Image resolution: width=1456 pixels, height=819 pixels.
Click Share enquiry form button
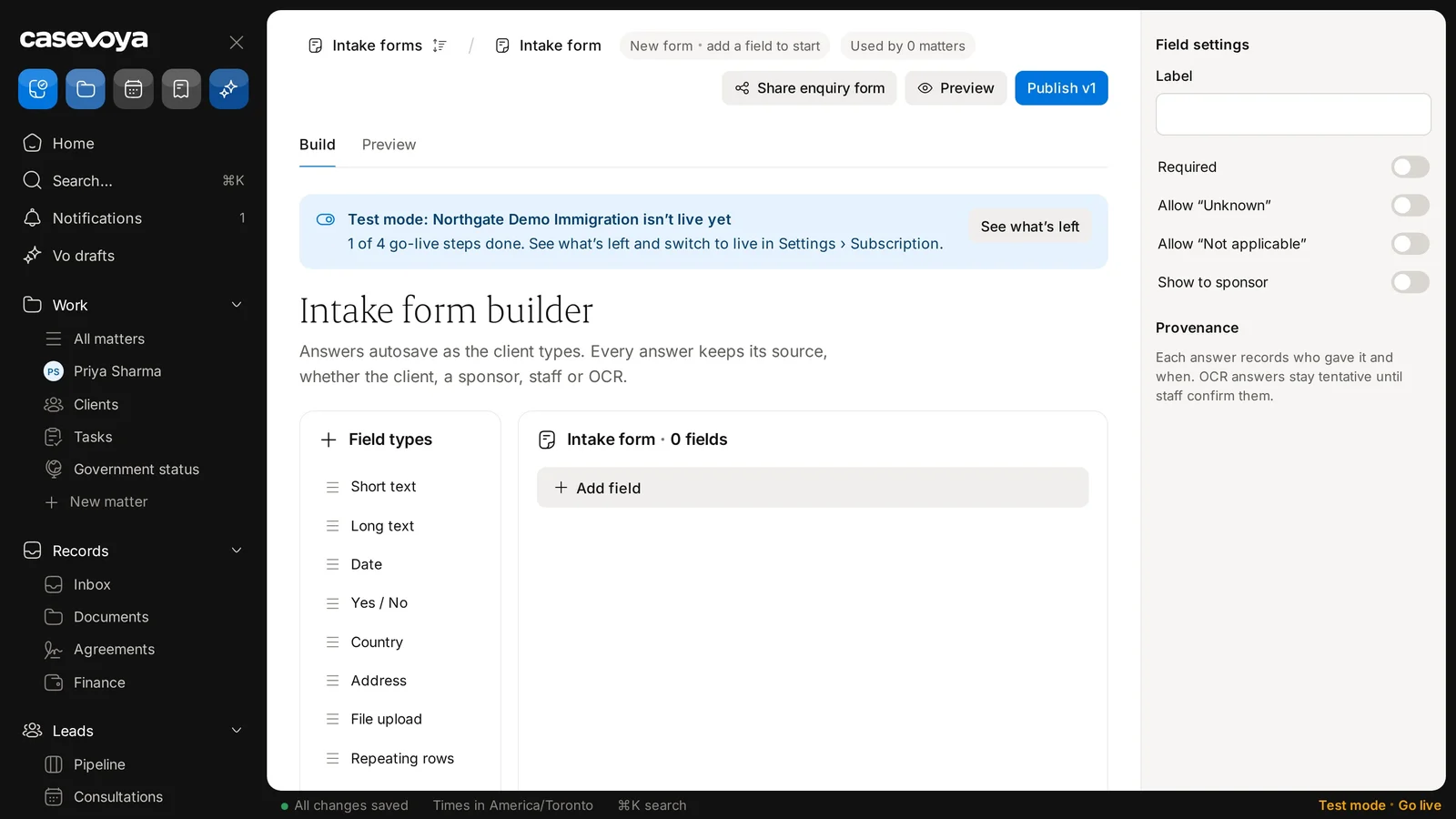(x=809, y=88)
